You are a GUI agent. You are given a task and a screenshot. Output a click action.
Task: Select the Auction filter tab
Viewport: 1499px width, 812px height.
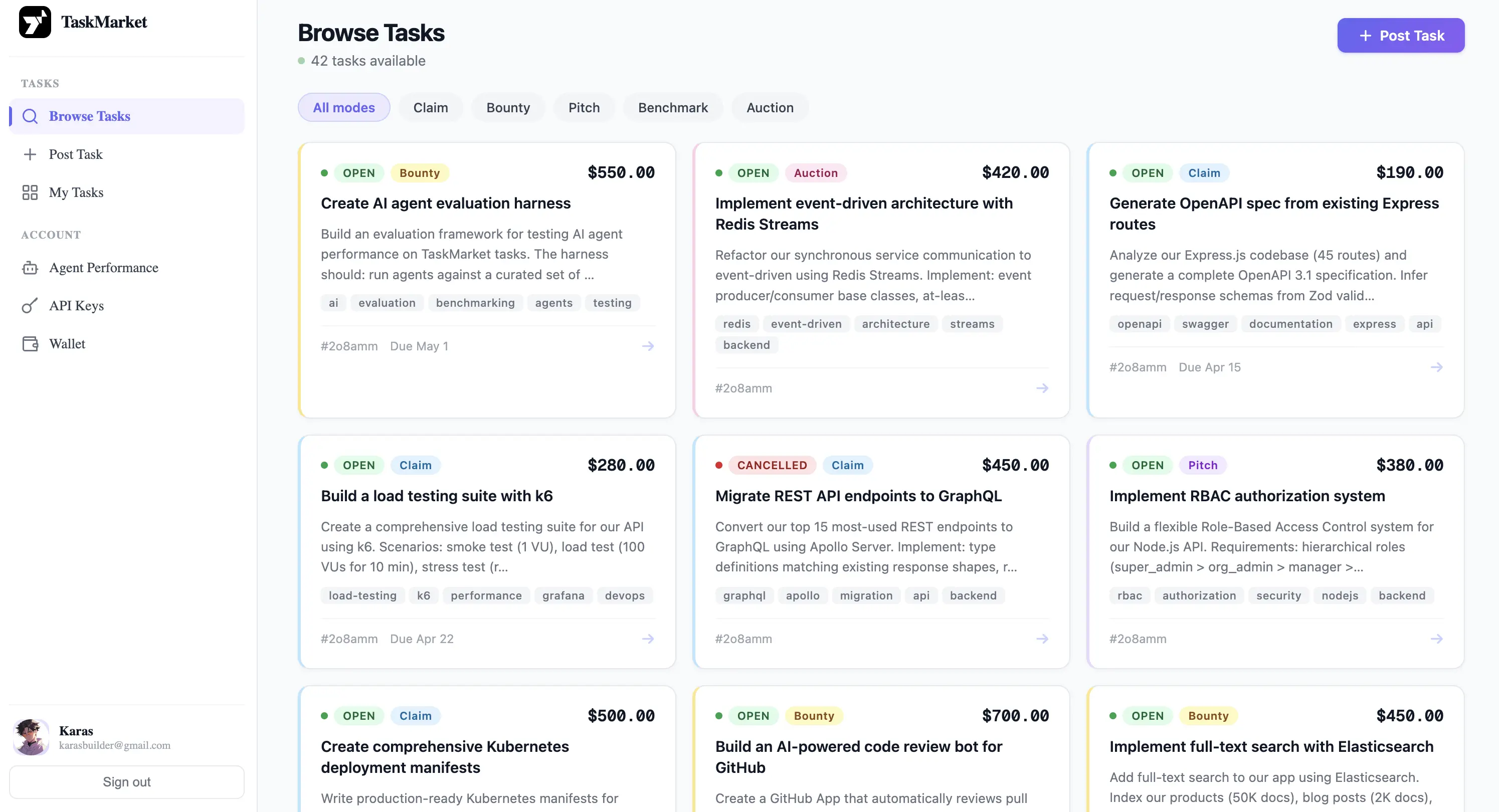click(769, 107)
